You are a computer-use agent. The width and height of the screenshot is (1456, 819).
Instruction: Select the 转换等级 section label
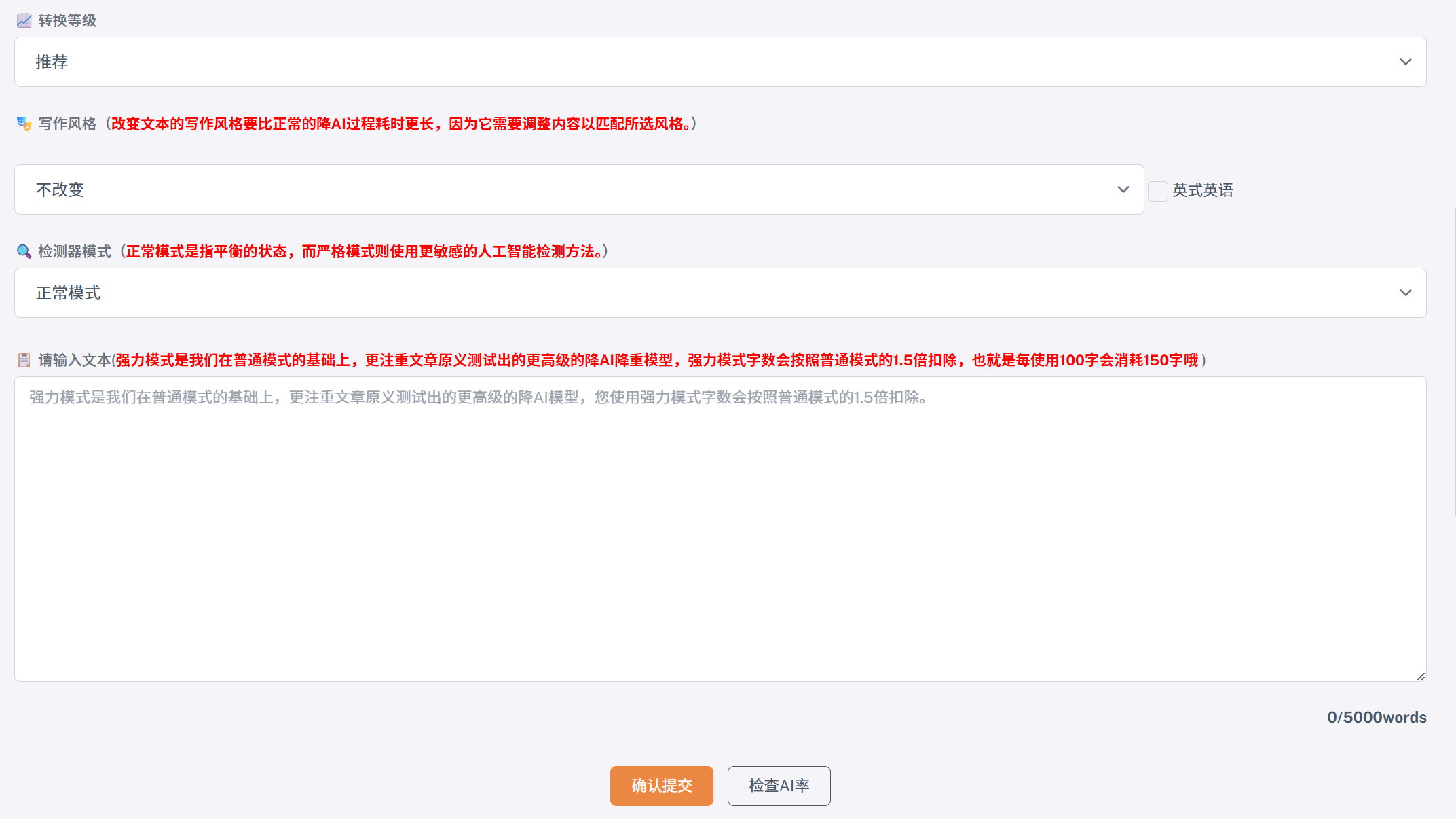(x=66, y=20)
